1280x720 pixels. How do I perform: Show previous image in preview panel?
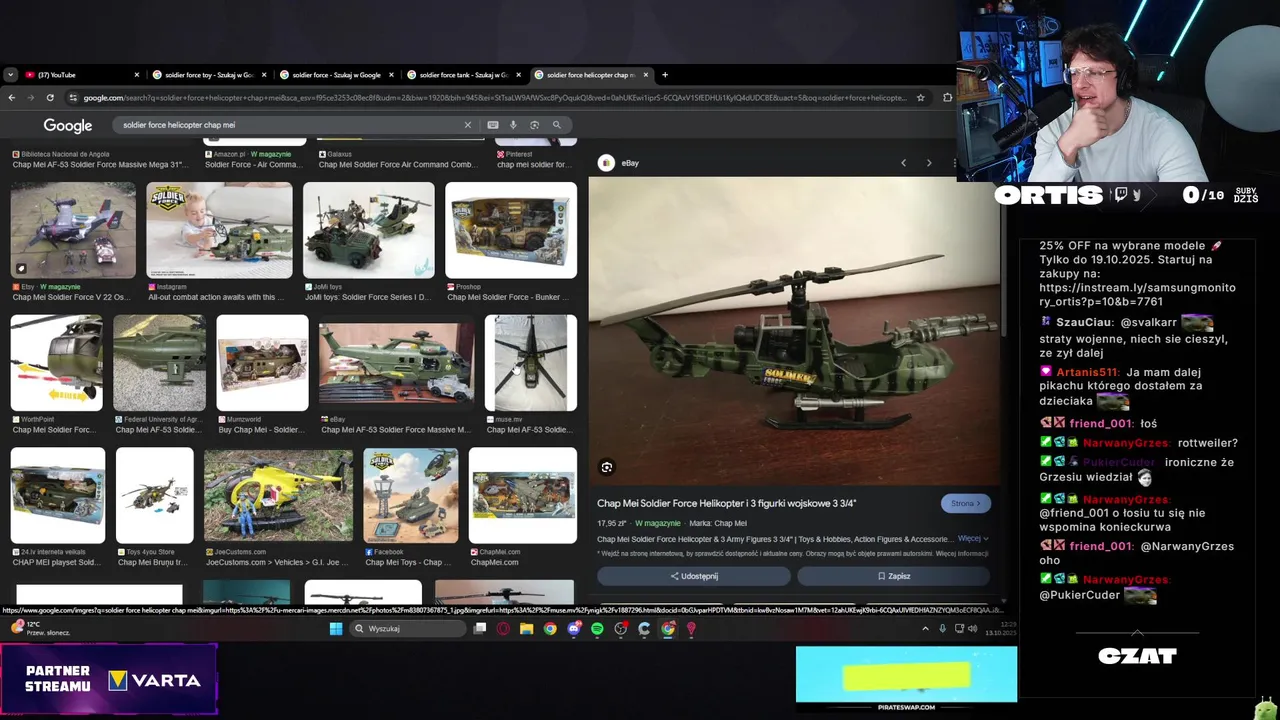(x=903, y=163)
